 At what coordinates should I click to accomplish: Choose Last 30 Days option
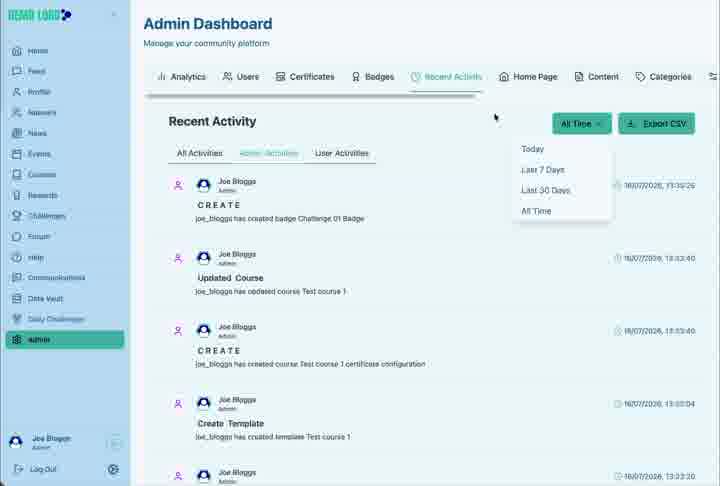pos(546,190)
